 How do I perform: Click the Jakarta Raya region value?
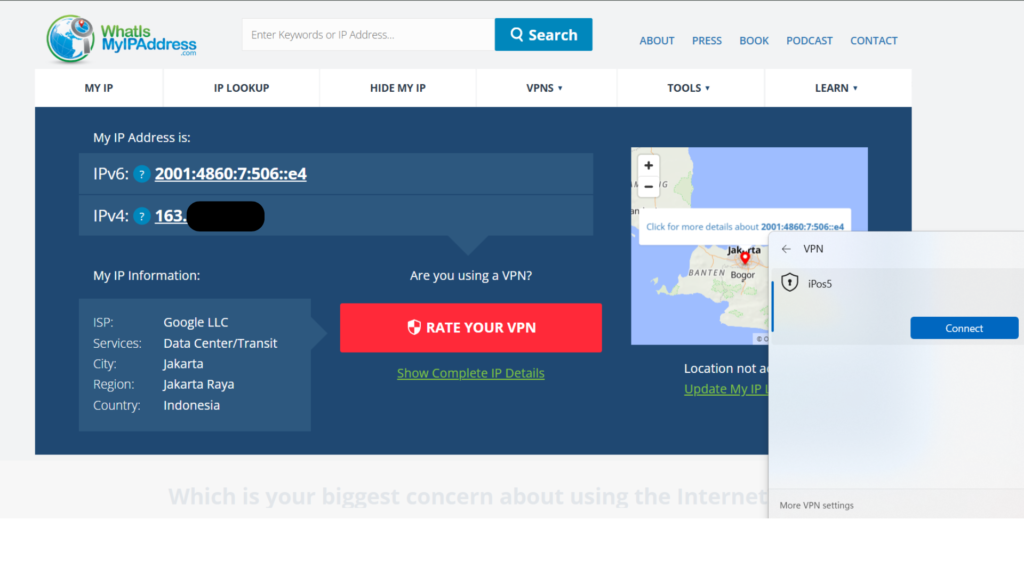coord(199,385)
